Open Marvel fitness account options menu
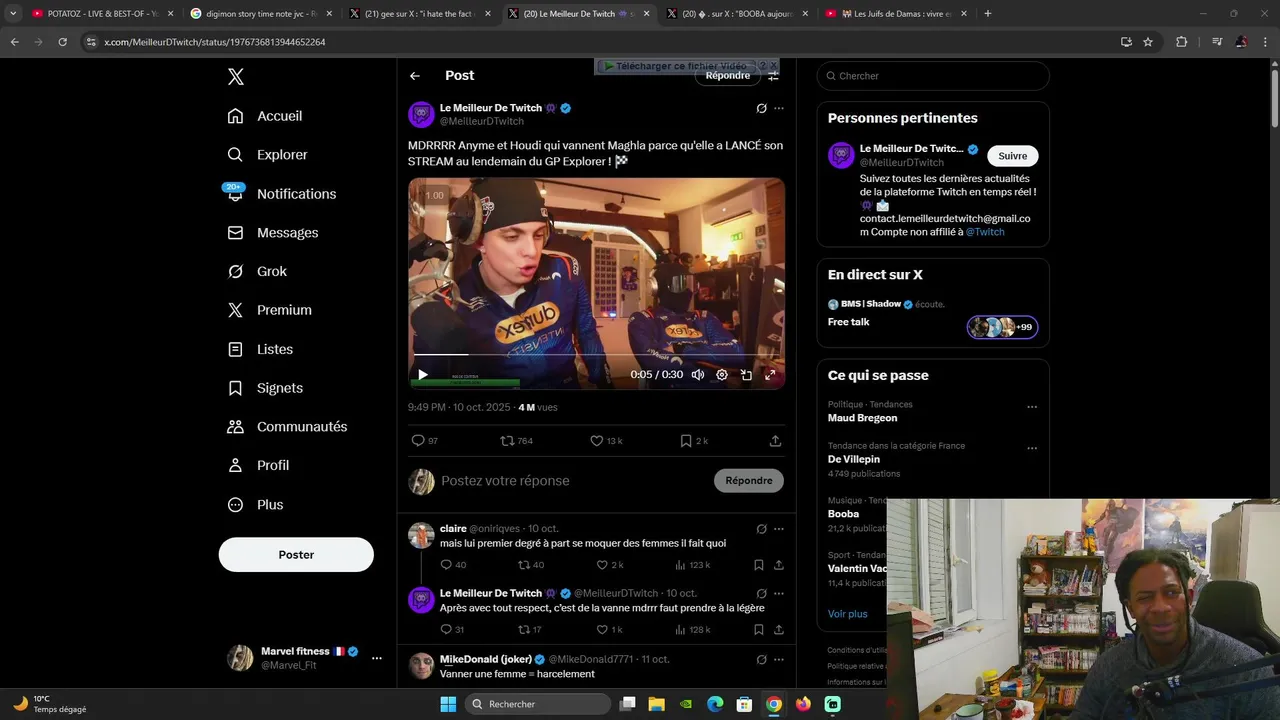The height and width of the screenshot is (720, 1280). [x=376, y=658]
